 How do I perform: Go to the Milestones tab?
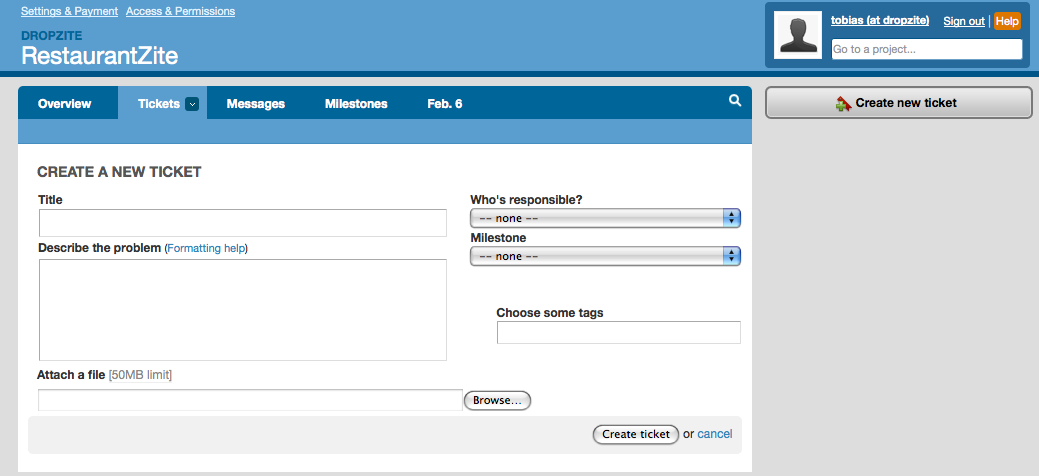pos(356,104)
